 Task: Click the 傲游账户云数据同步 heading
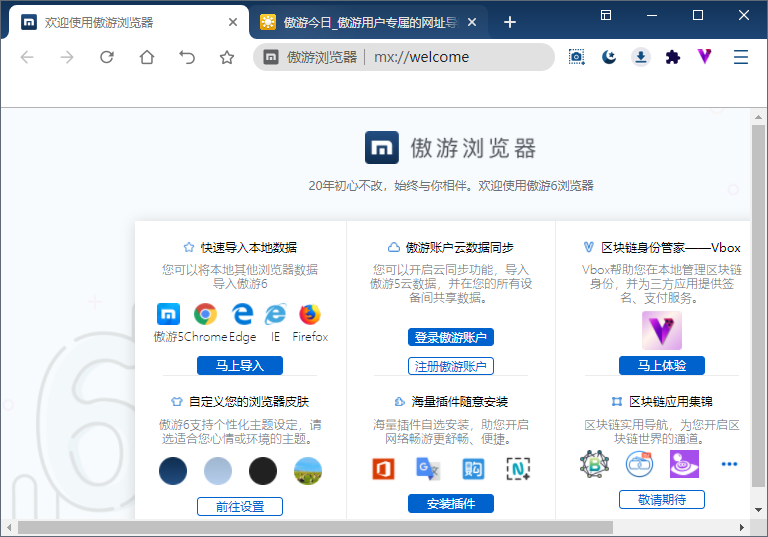[x=459, y=247]
